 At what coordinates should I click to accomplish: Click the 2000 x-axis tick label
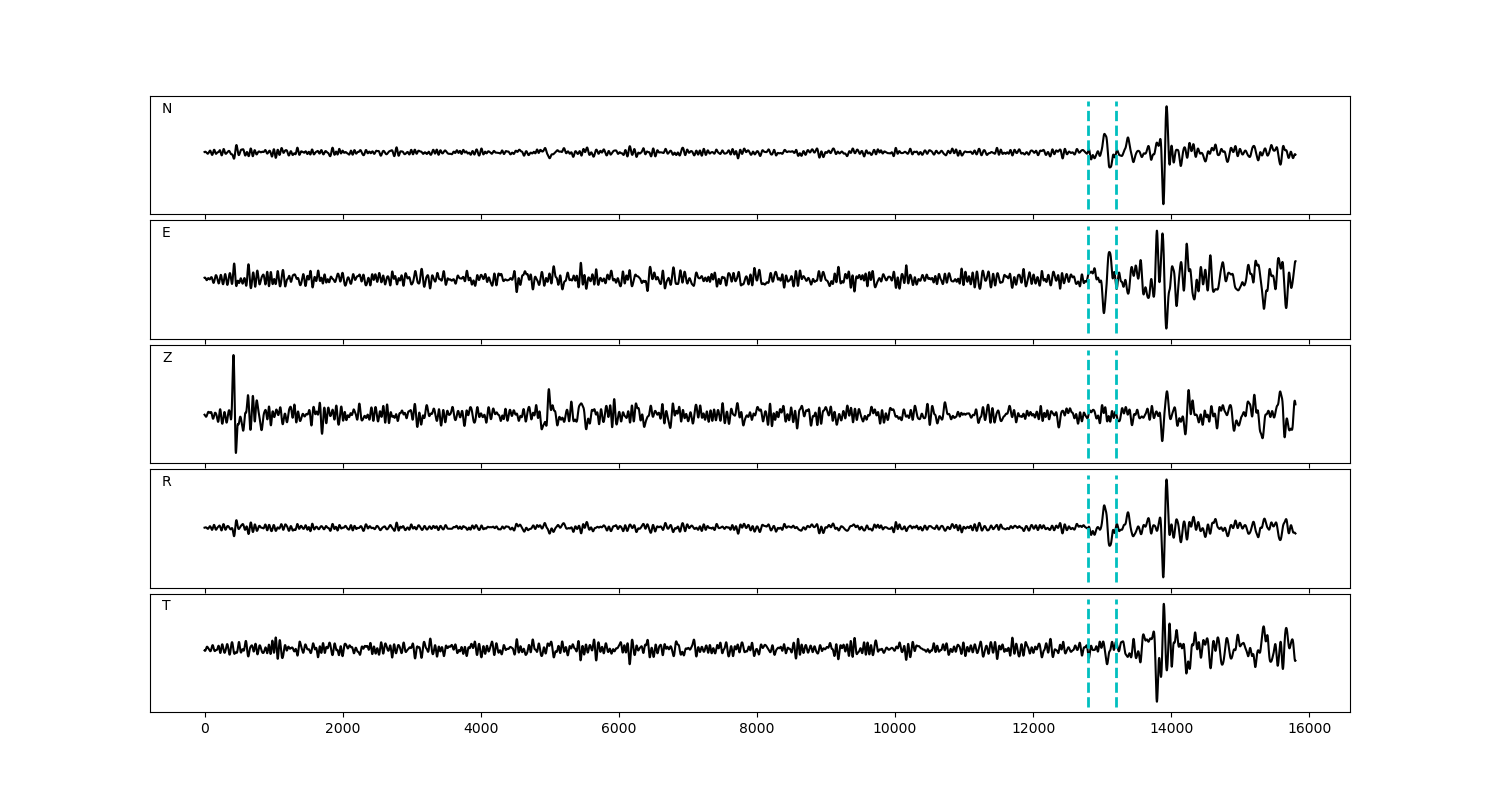(343, 730)
